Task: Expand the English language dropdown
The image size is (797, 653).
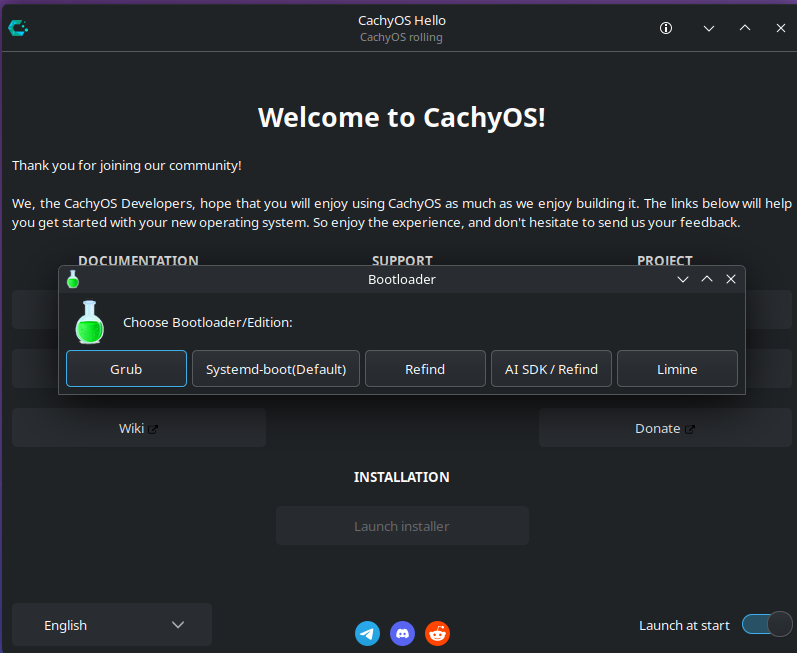Action: [112, 625]
